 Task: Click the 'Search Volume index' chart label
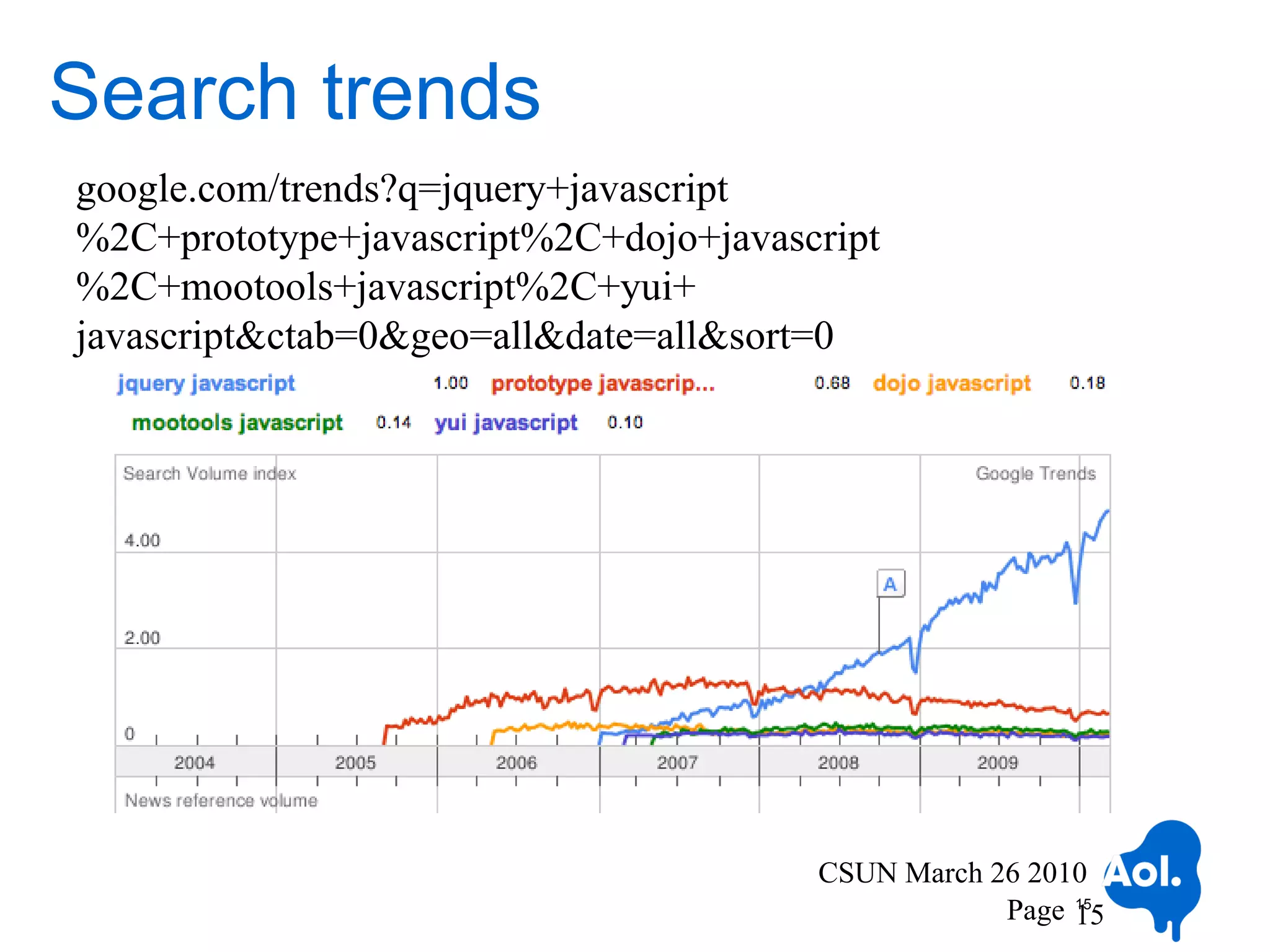210,474
